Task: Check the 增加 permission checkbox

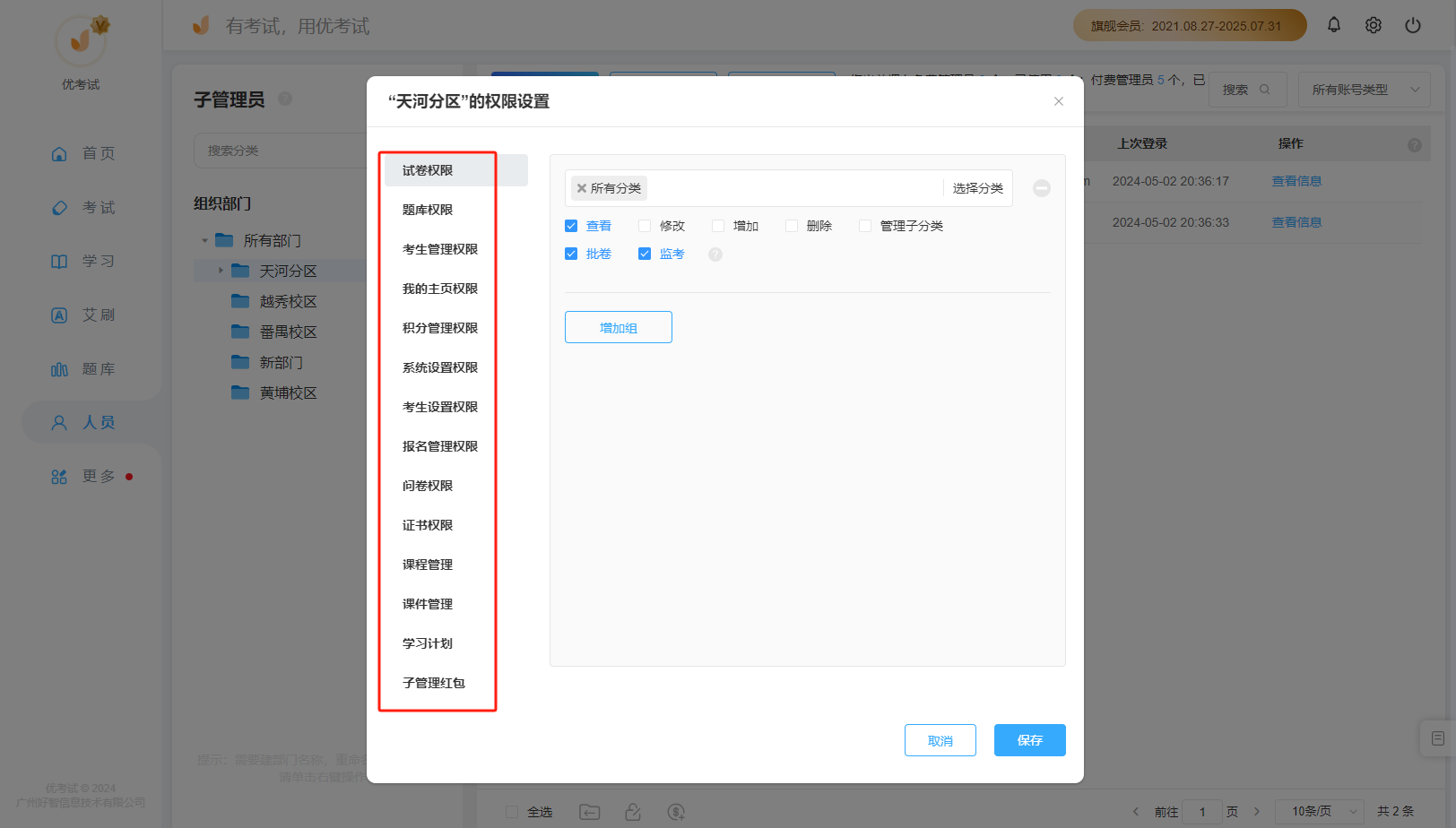Action: tap(718, 226)
